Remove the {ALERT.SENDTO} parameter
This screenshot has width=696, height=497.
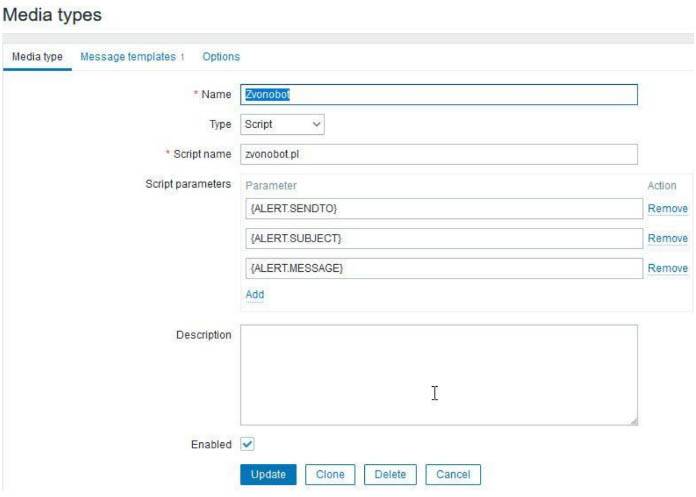(667, 209)
